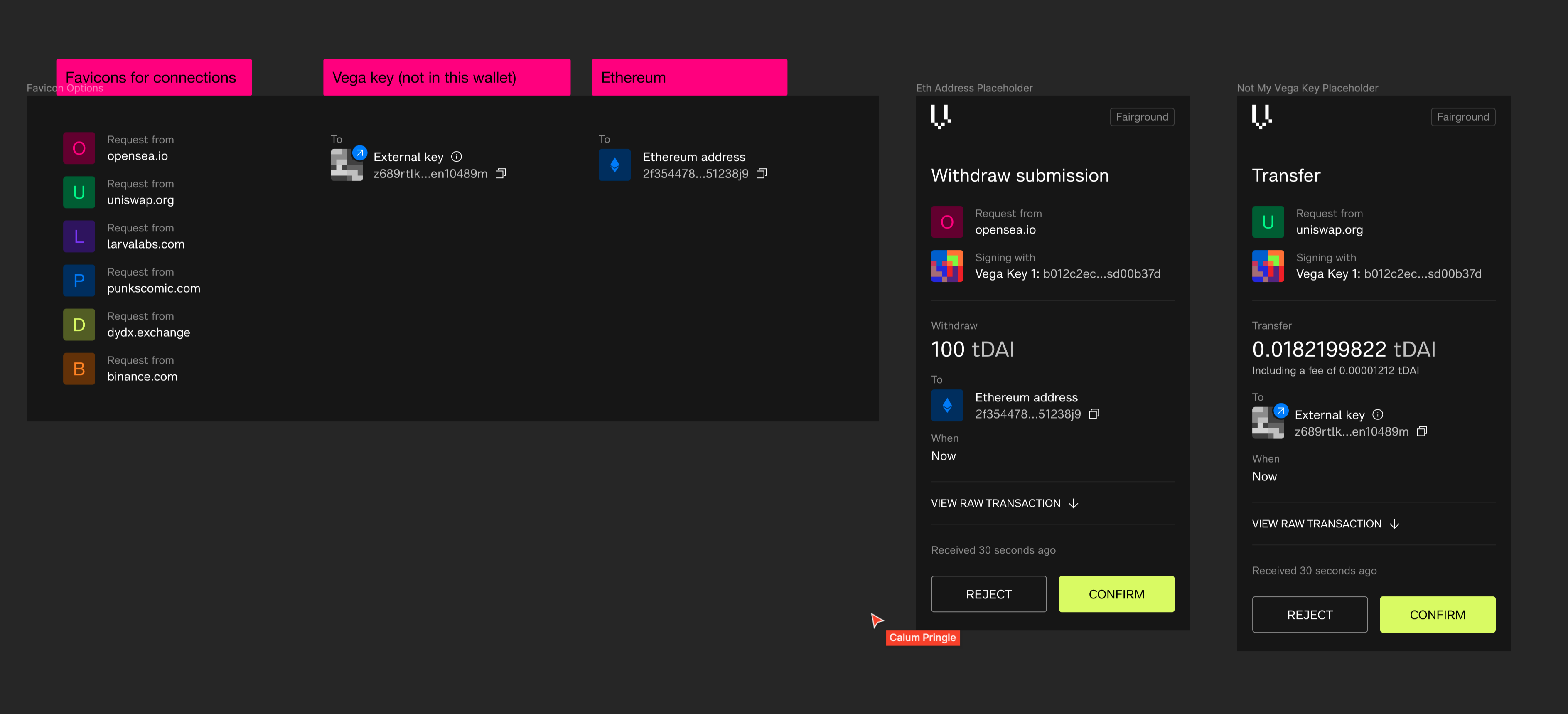Select the opensea.io favicon
This screenshot has height=714, width=1568.
coord(79,148)
